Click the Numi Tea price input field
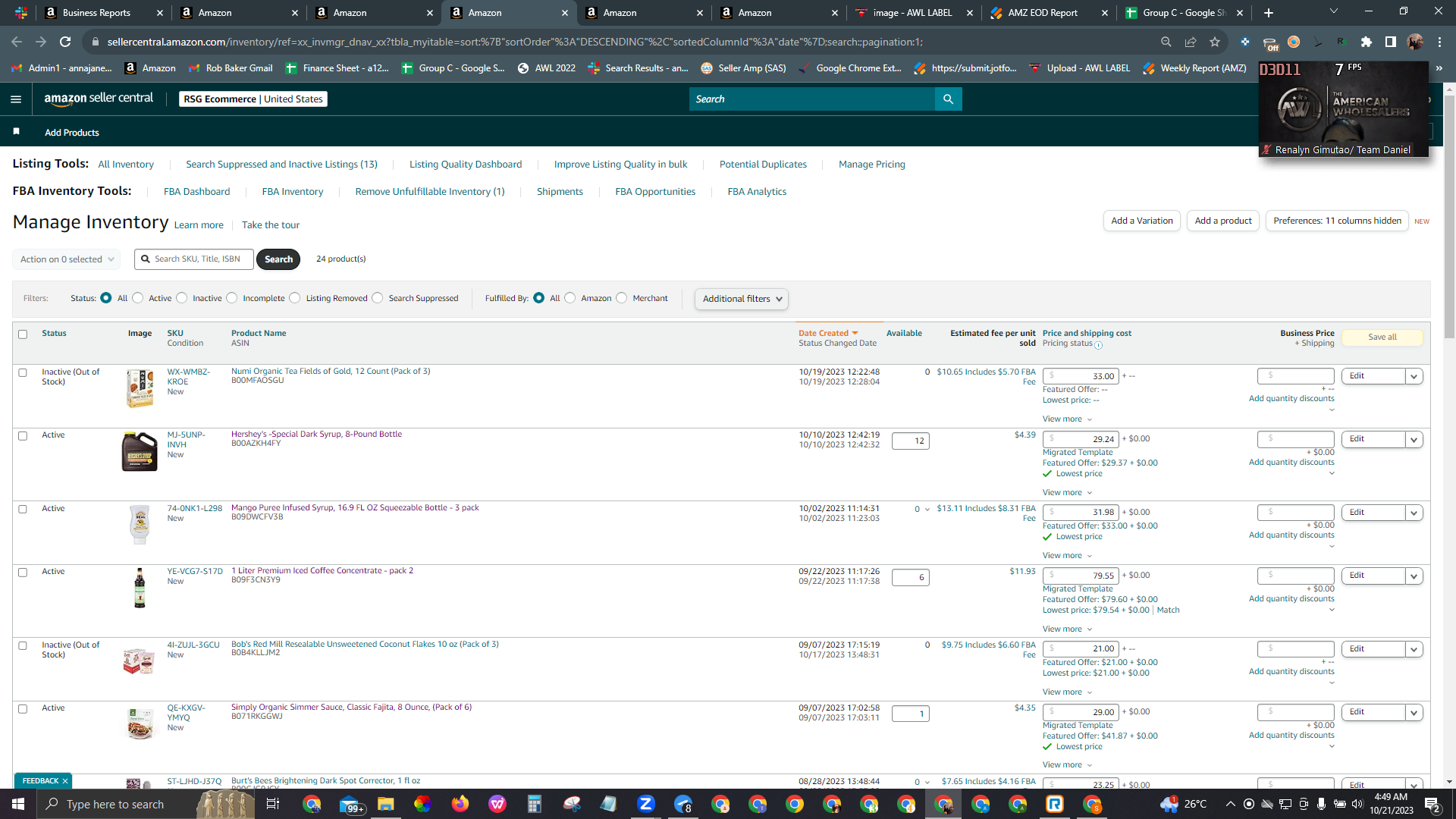The width and height of the screenshot is (1456, 819). click(x=1081, y=376)
